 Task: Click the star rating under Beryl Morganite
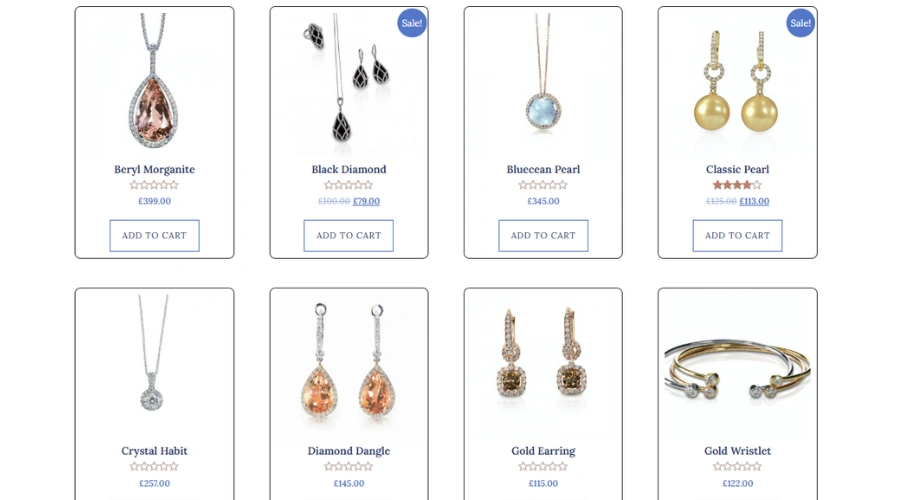[154, 185]
